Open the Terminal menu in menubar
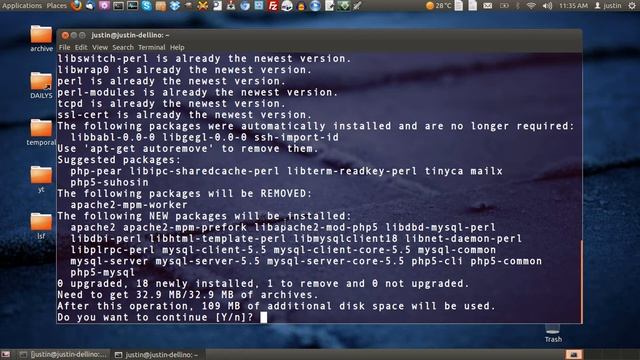This screenshot has width=640, height=360. [151, 47]
